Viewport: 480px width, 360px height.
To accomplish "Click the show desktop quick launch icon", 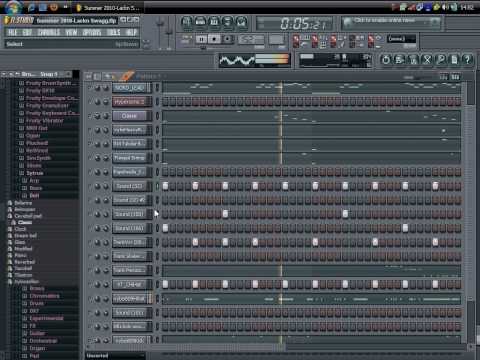I will tap(43, 7).
